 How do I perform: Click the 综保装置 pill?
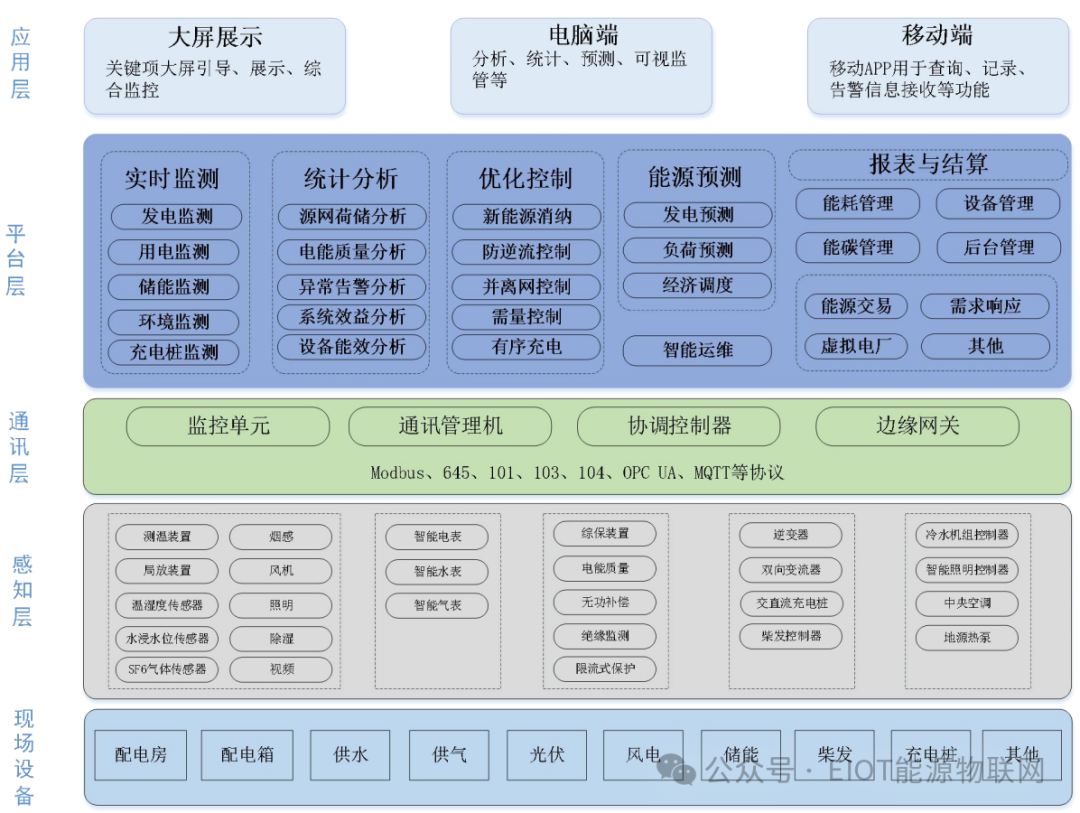(605, 533)
